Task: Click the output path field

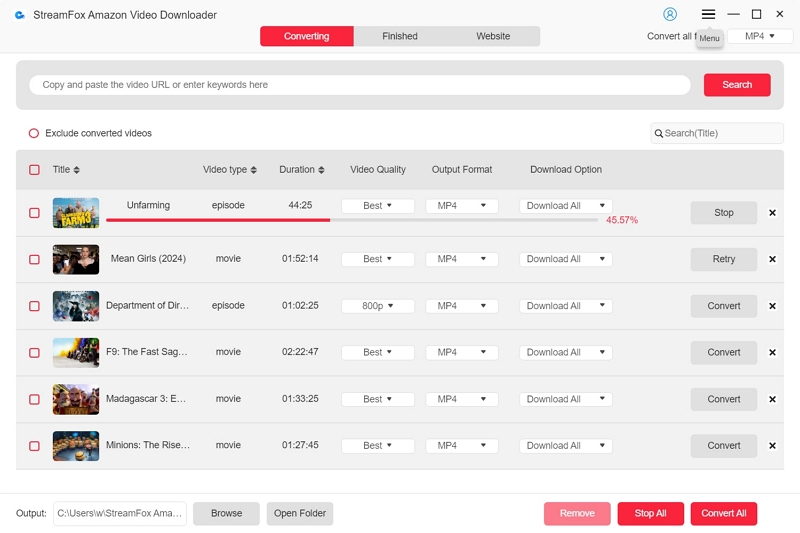Action: [x=120, y=514]
